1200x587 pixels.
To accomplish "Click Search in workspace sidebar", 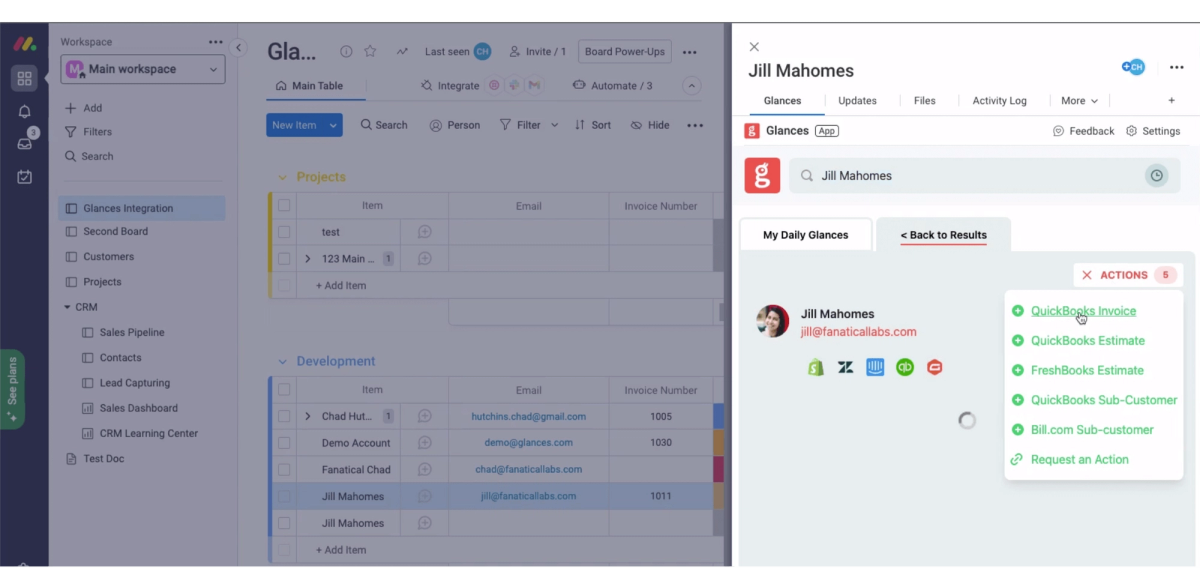I will (89, 156).
